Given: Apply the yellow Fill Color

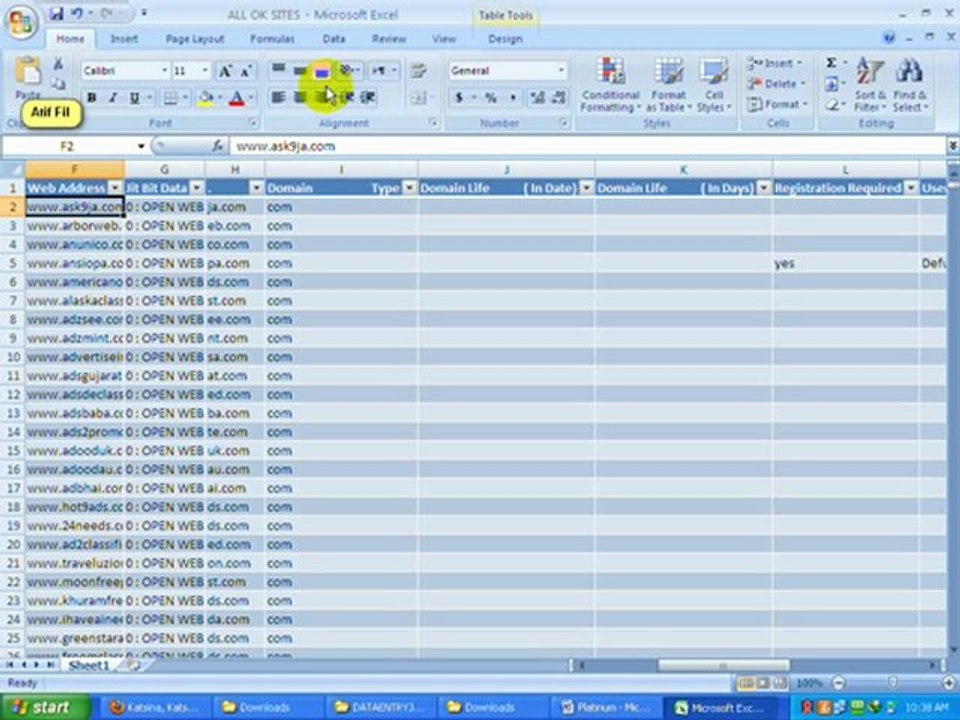Looking at the screenshot, I should 206,98.
